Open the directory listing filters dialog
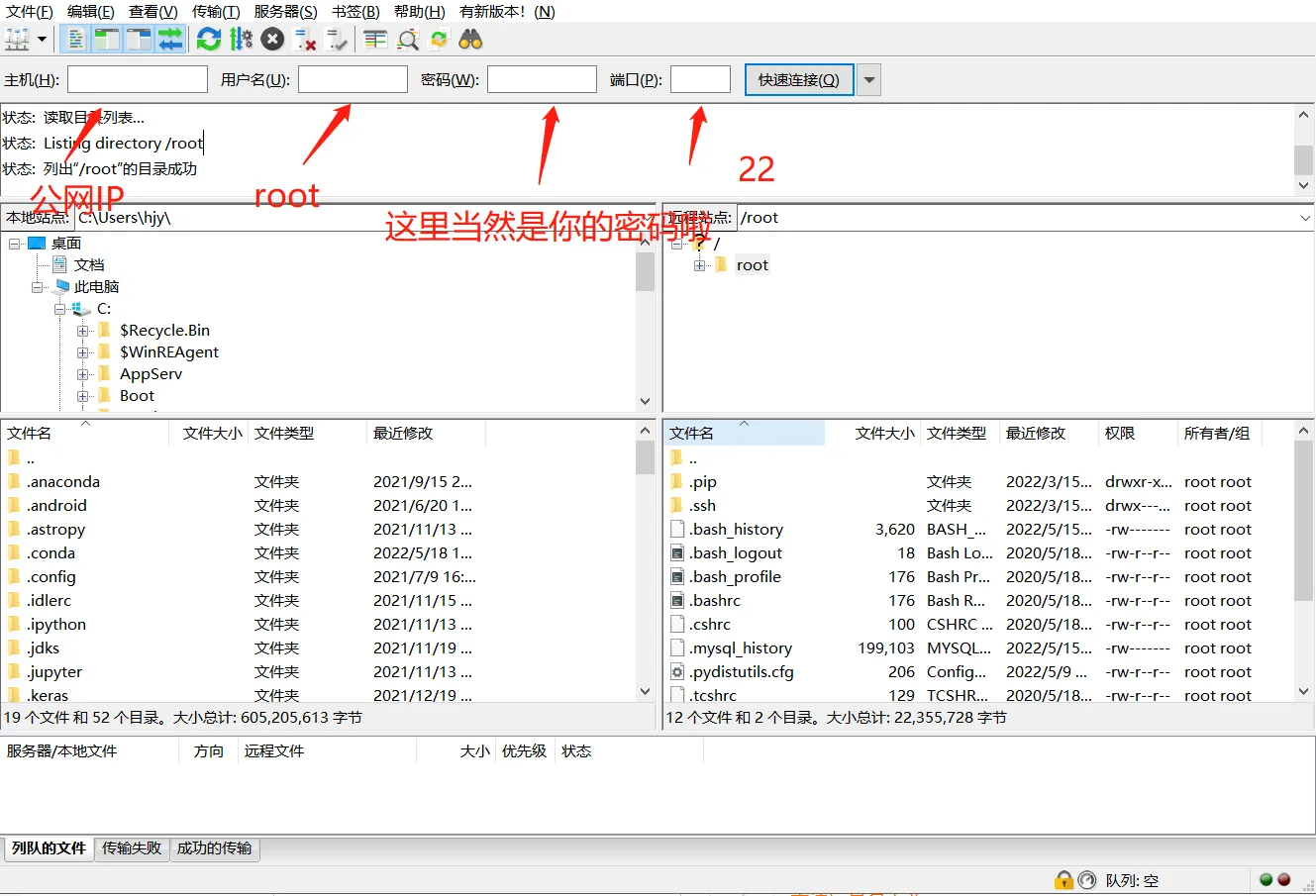 tap(375, 40)
